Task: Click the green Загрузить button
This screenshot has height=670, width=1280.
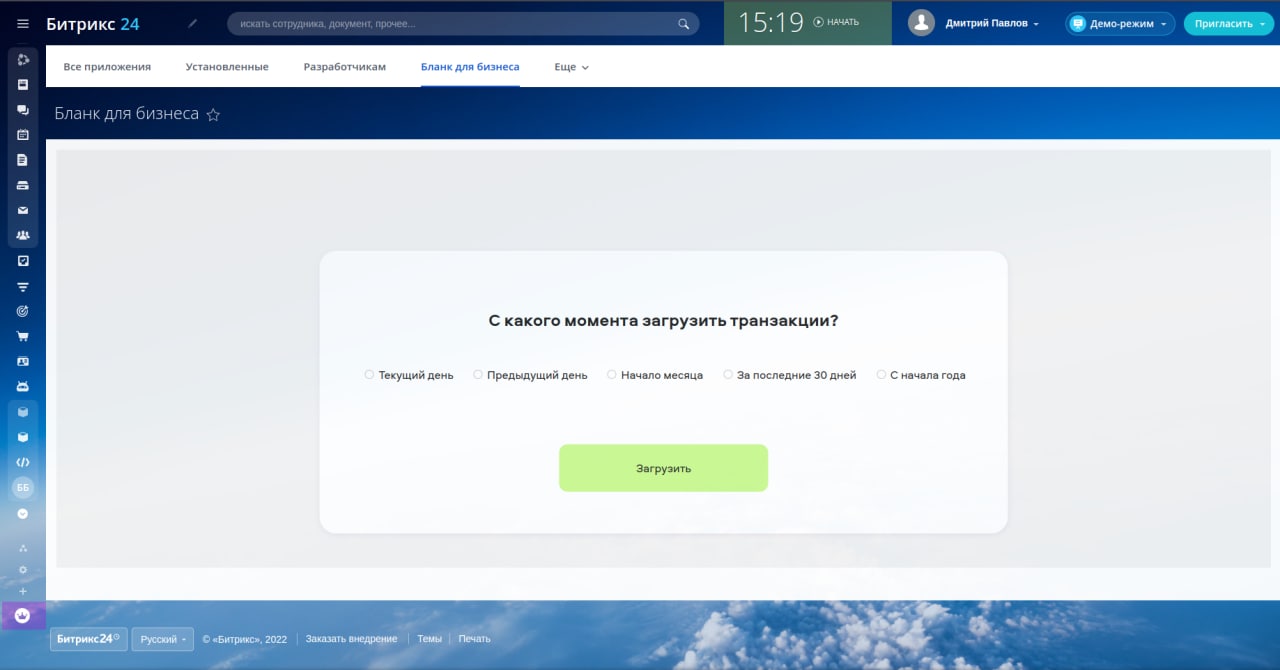Action: point(663,468)
